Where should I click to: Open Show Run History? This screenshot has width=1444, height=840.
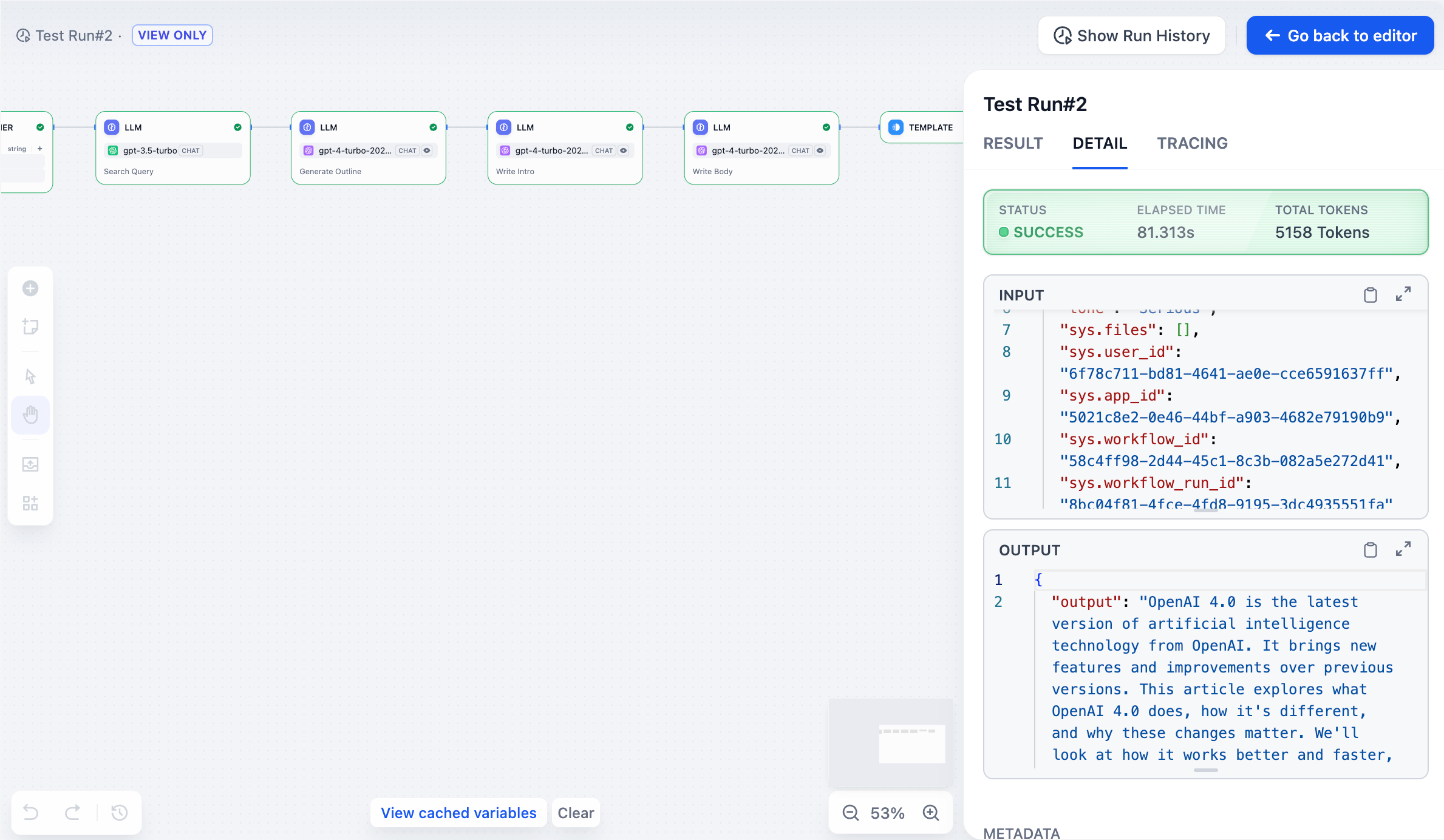pyautogui.click(x=1131, y=35)
